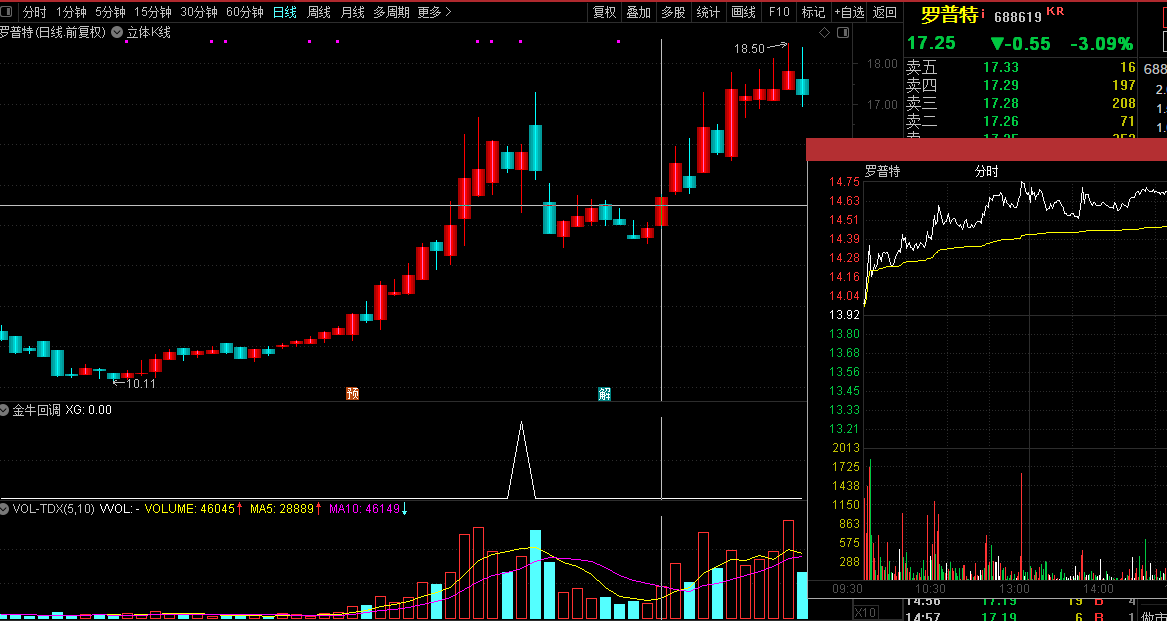Open the 更多 periods expander
Viewport: 1167px width, 621px height.
point(434,12)
